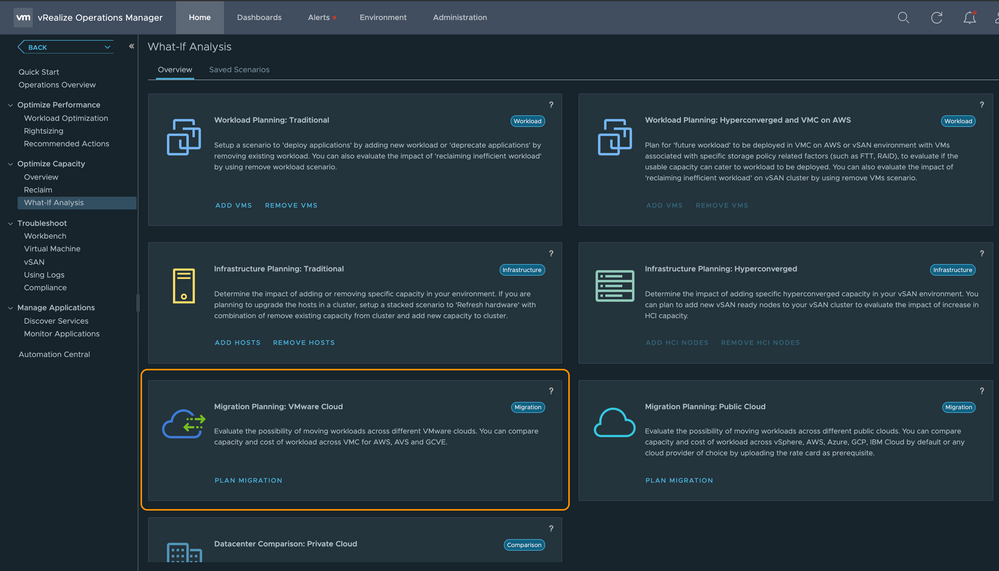The width and height of the screenshot is (999, 571).
Task: Switch to the Saved Scenarios tab
Action: pos(239,70)
